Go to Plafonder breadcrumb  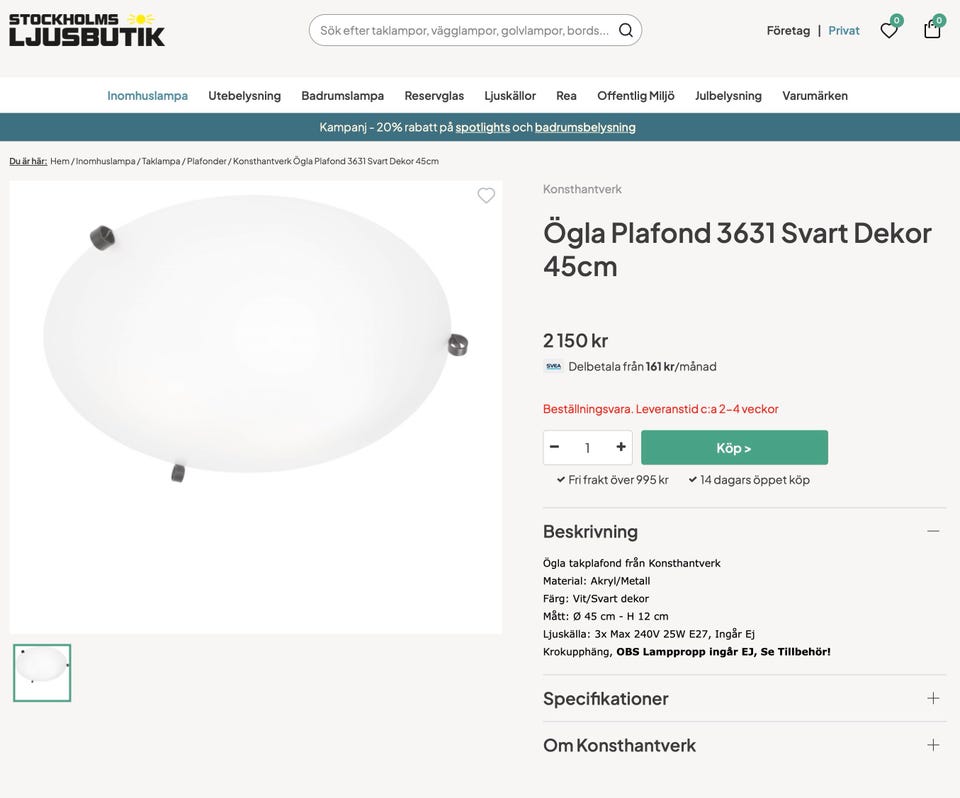click(x=206, y=161)
